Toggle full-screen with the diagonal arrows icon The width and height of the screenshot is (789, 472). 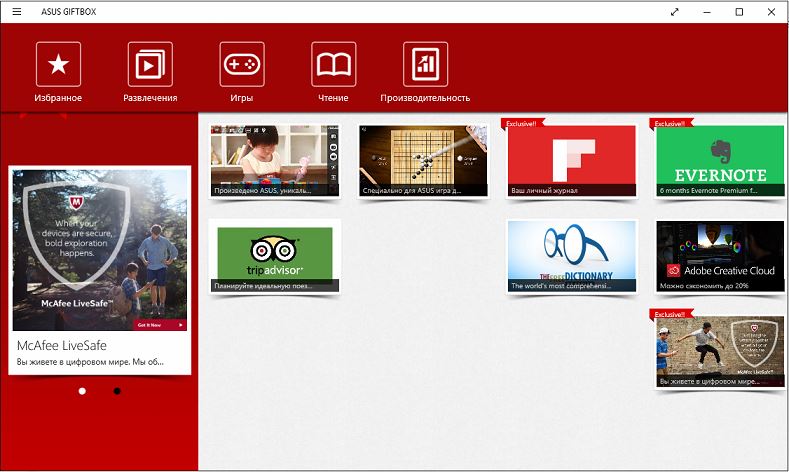pyautogui.click(x=675, y=12)
